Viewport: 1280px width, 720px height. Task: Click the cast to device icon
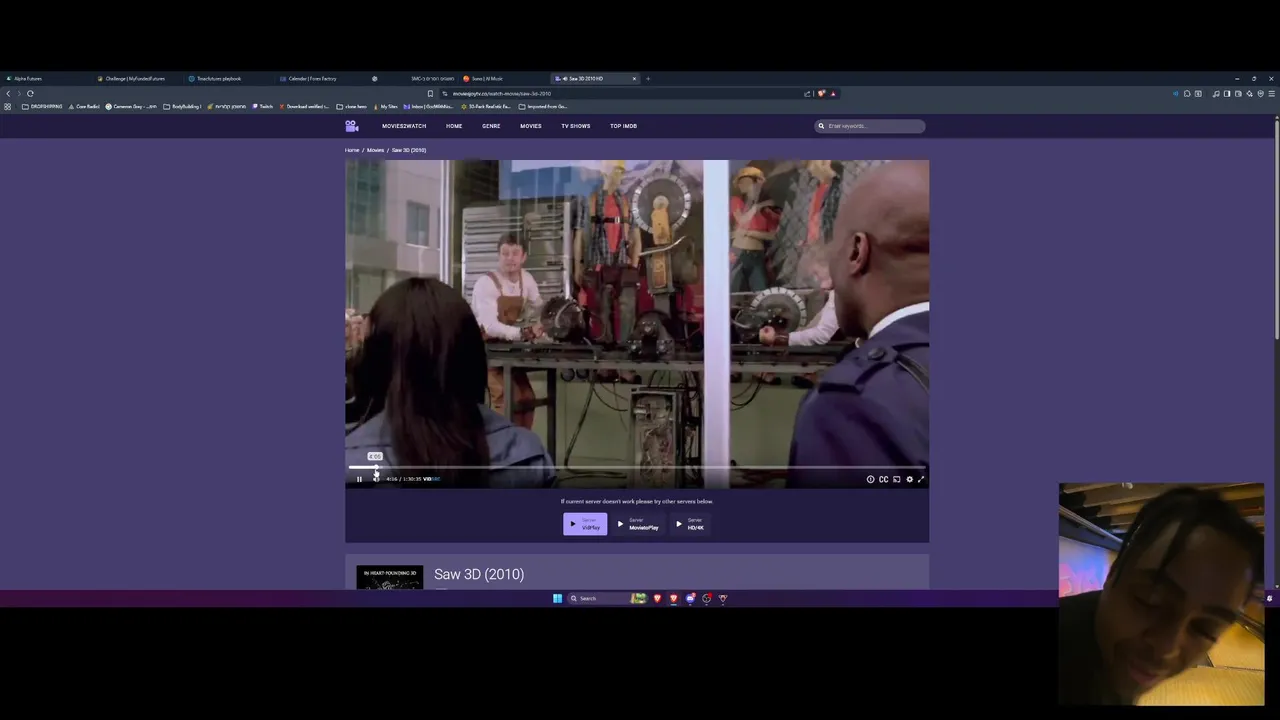[896, 479]
